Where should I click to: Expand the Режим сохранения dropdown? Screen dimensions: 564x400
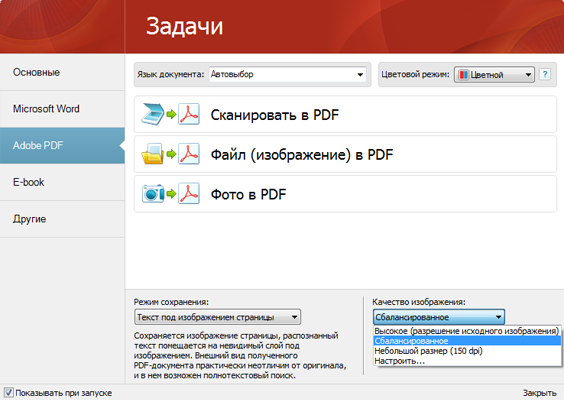(x=217, y=317)
